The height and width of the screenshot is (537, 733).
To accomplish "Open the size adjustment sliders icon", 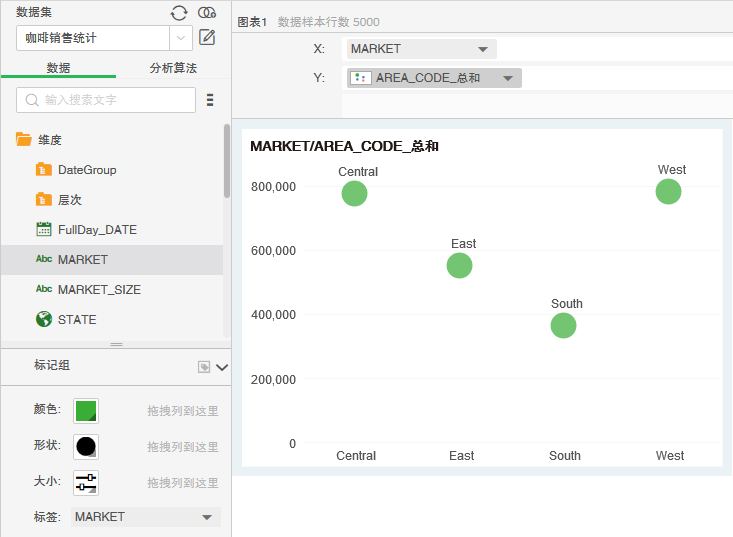I will 86,482.
